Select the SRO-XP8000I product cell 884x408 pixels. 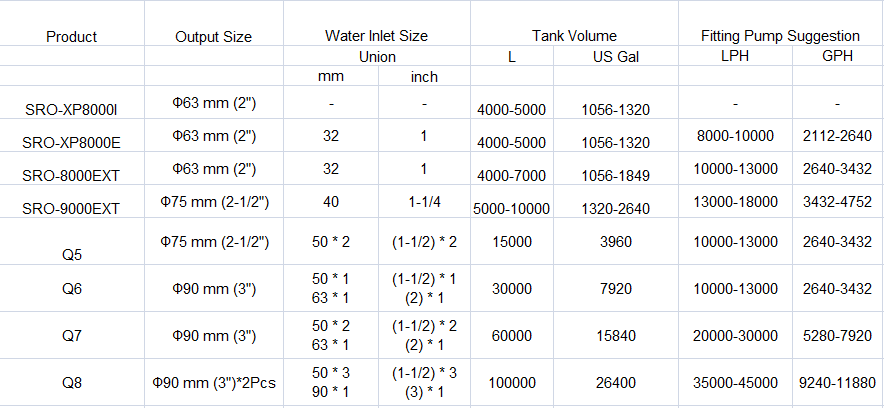pyautogui.click(x=71, y=108)
